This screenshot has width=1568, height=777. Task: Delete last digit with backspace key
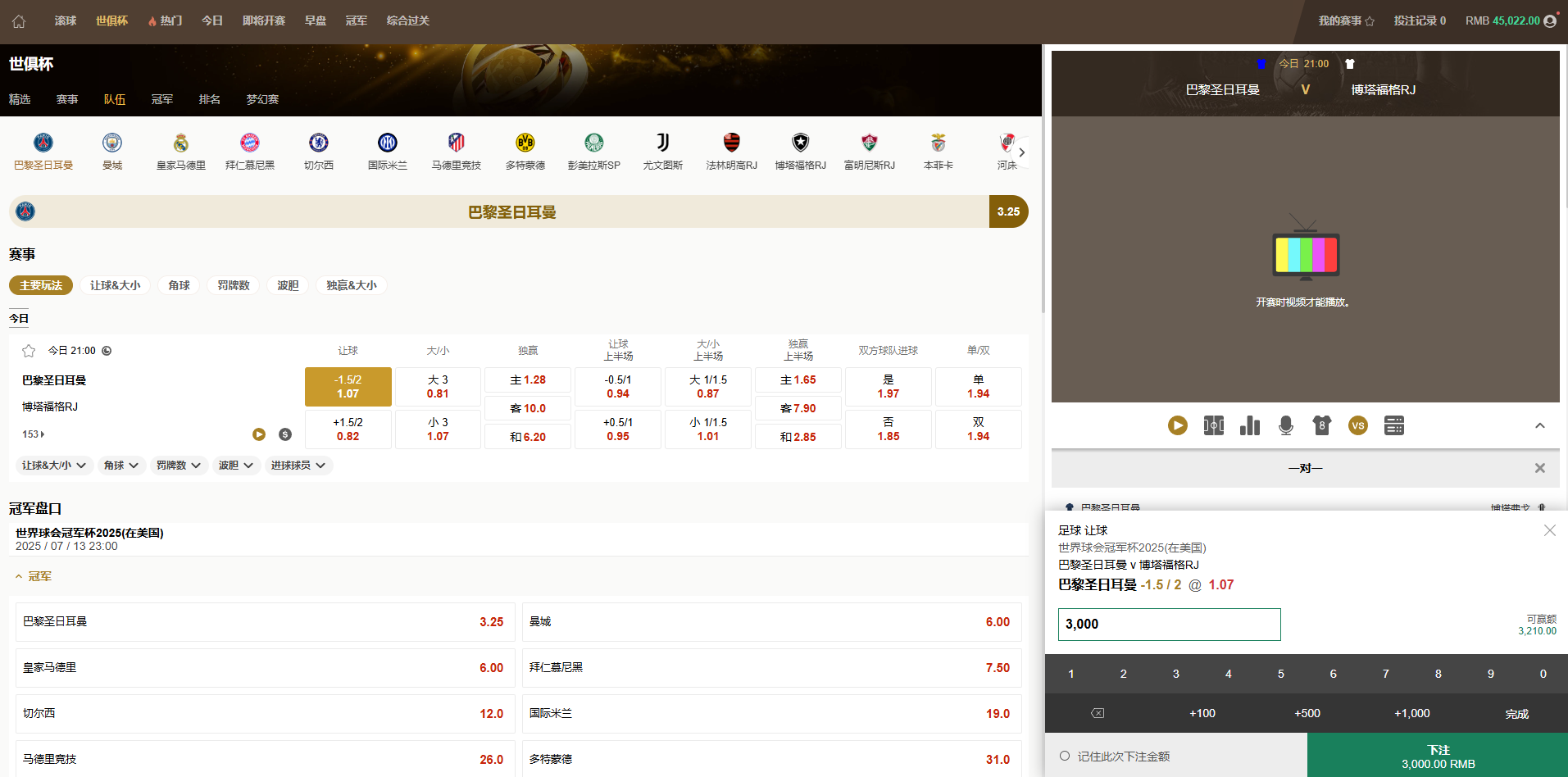click(1098, 713)
